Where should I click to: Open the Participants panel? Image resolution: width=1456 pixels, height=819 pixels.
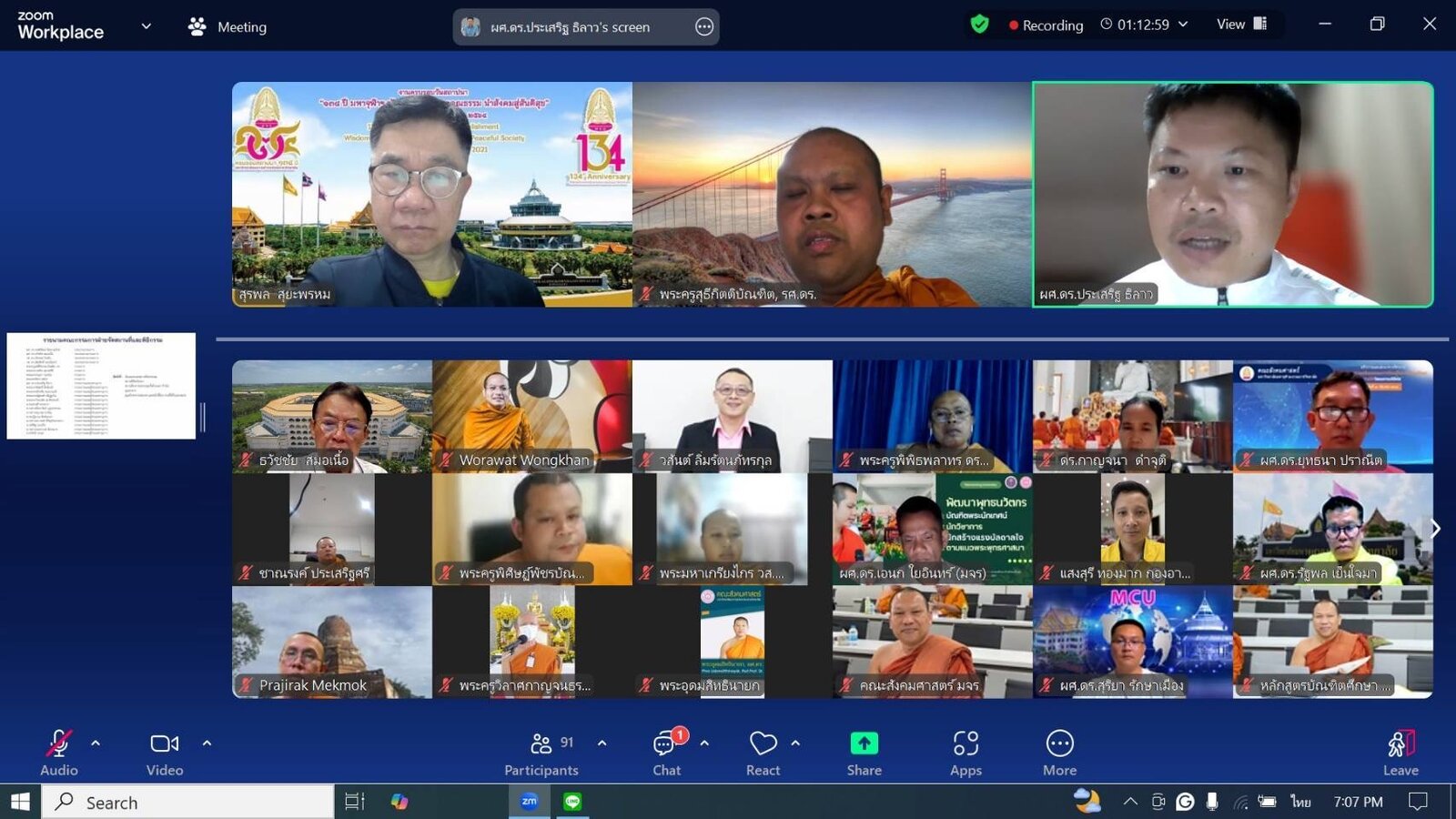point(541,753)
